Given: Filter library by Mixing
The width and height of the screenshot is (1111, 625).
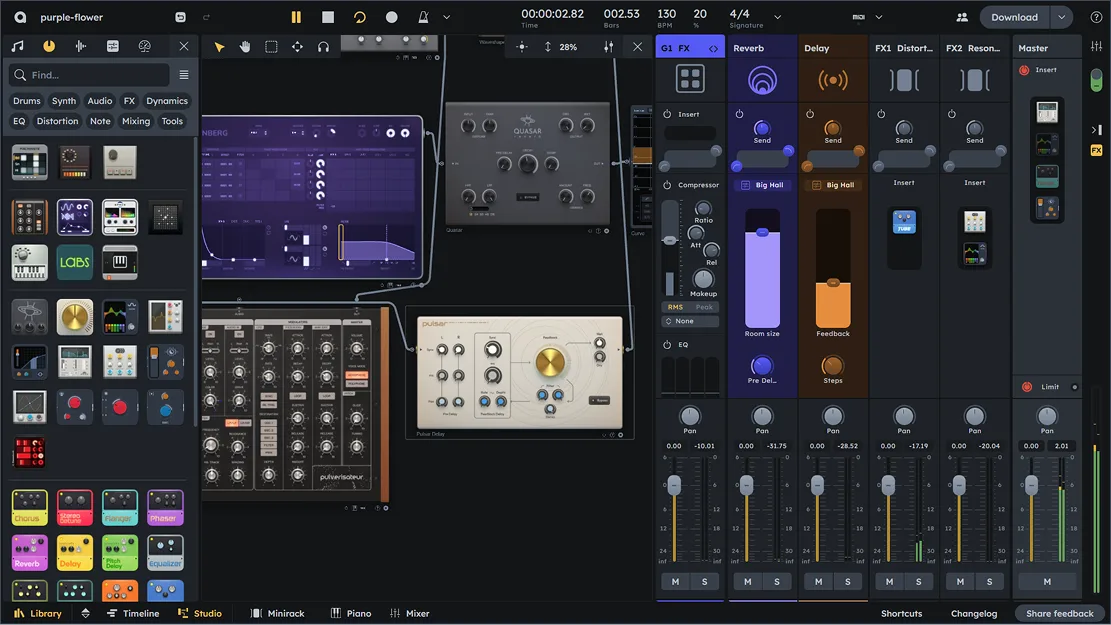Looking at the screenshot, I should 136,121.
